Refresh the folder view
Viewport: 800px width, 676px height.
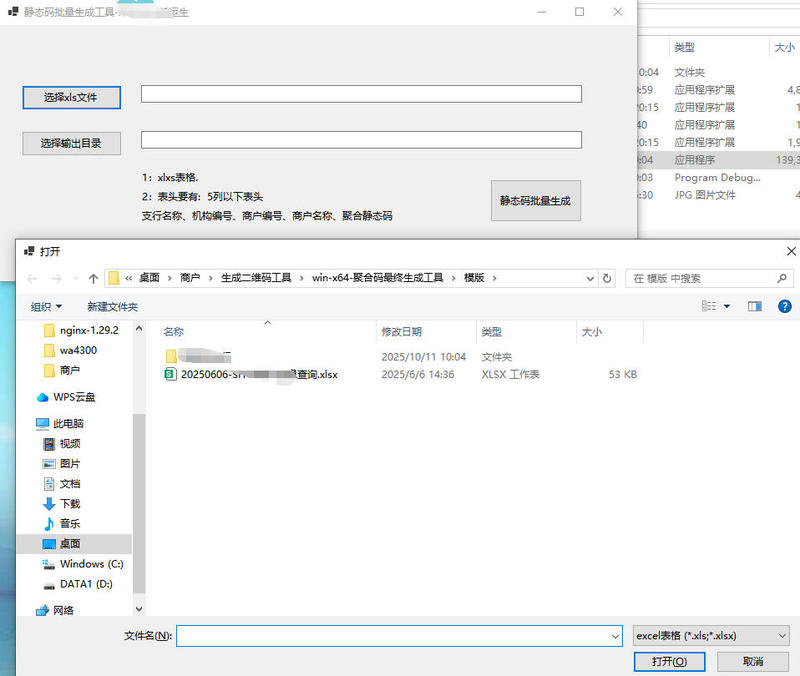[607, 279]
